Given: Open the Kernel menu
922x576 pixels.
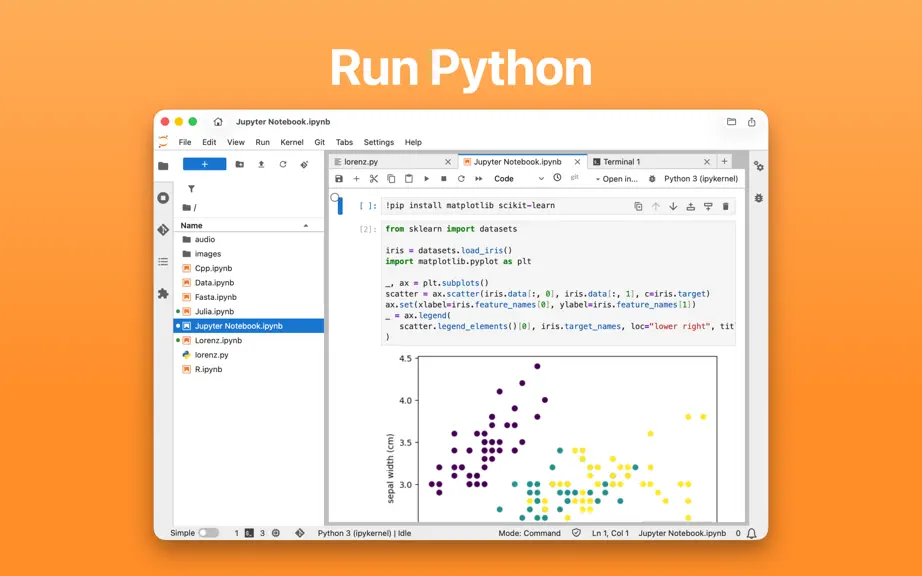Looking at the screenshot, I should click(292, 142).
